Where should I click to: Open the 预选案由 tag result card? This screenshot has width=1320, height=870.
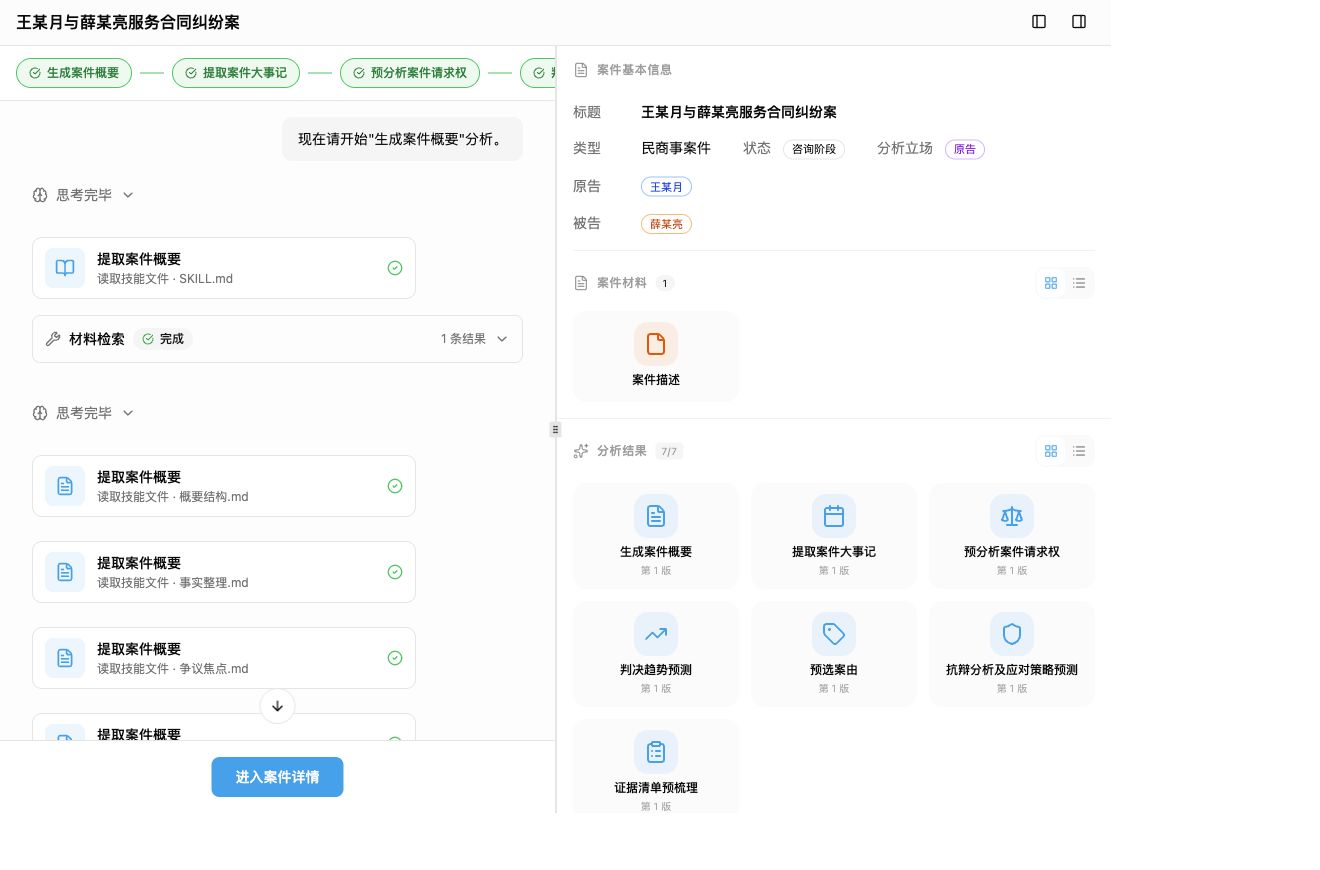834,654
